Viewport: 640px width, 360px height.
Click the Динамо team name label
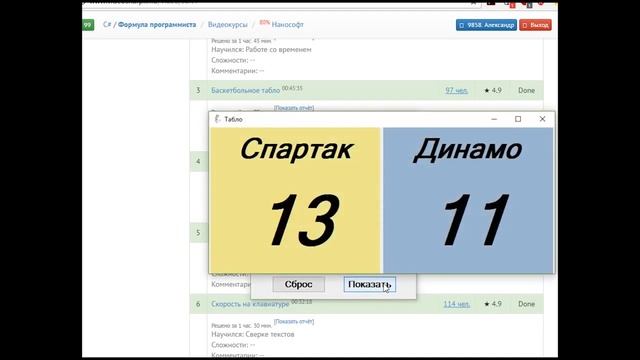pyautogui.click(x=468, y=149)
